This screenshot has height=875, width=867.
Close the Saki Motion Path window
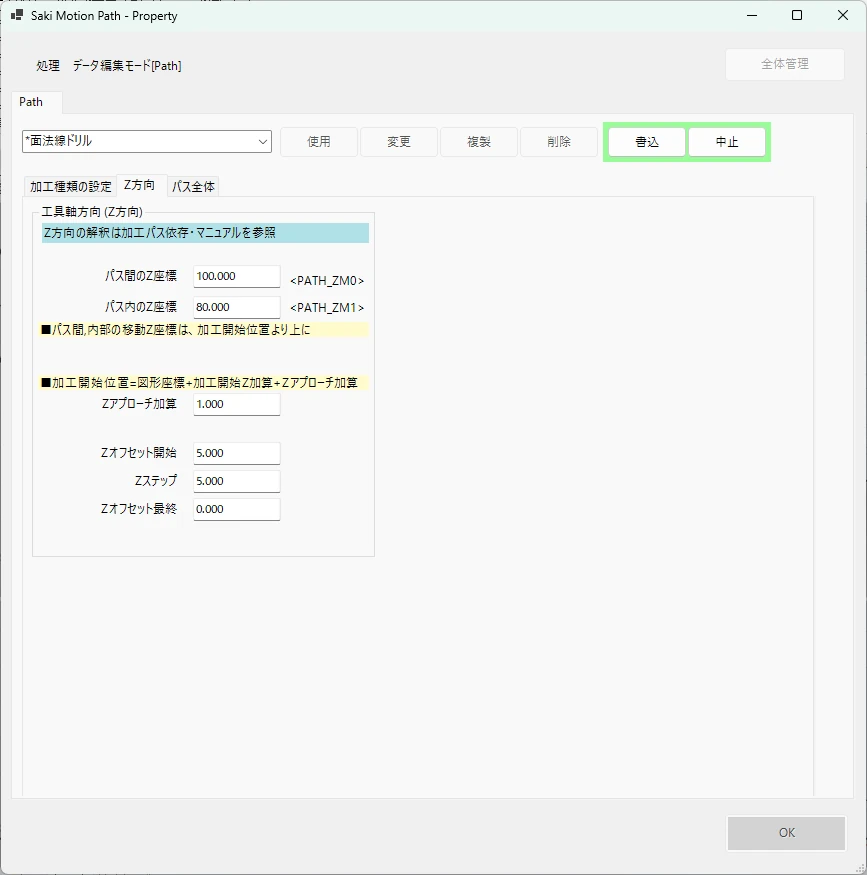click(843, 16)
